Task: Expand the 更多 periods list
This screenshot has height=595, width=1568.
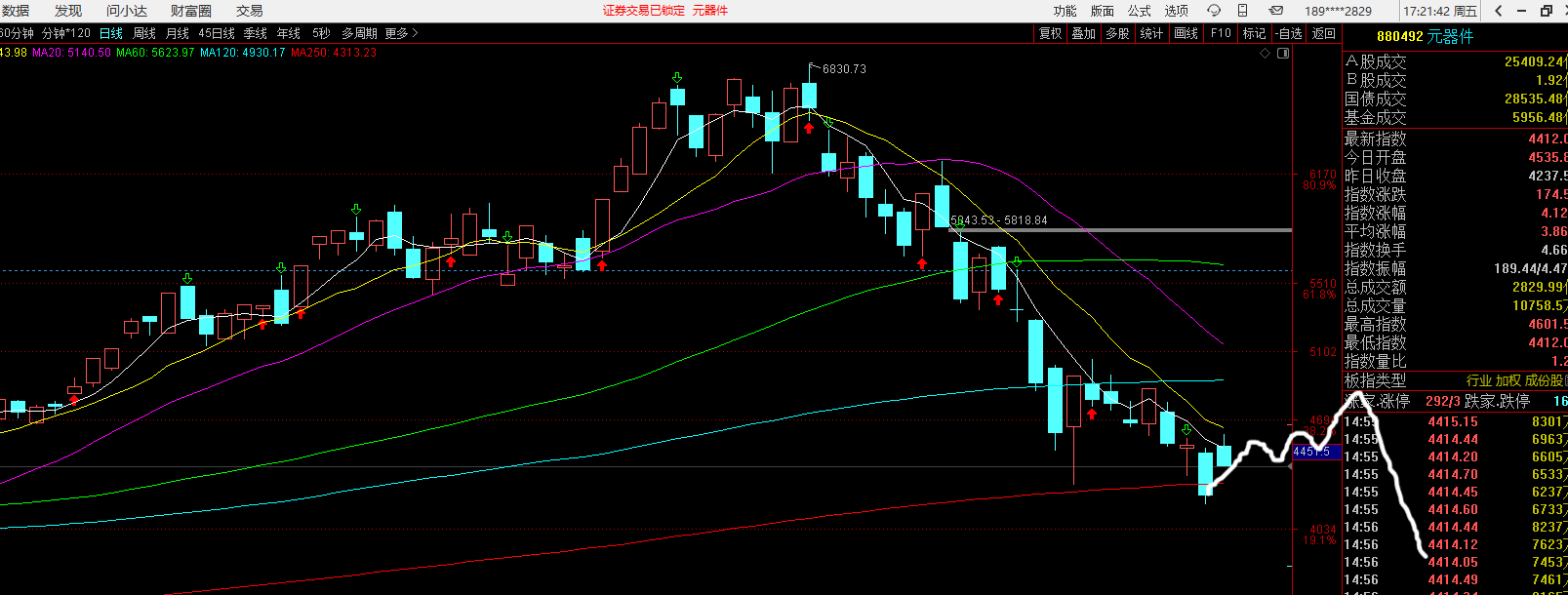Action: pos(401,33)
